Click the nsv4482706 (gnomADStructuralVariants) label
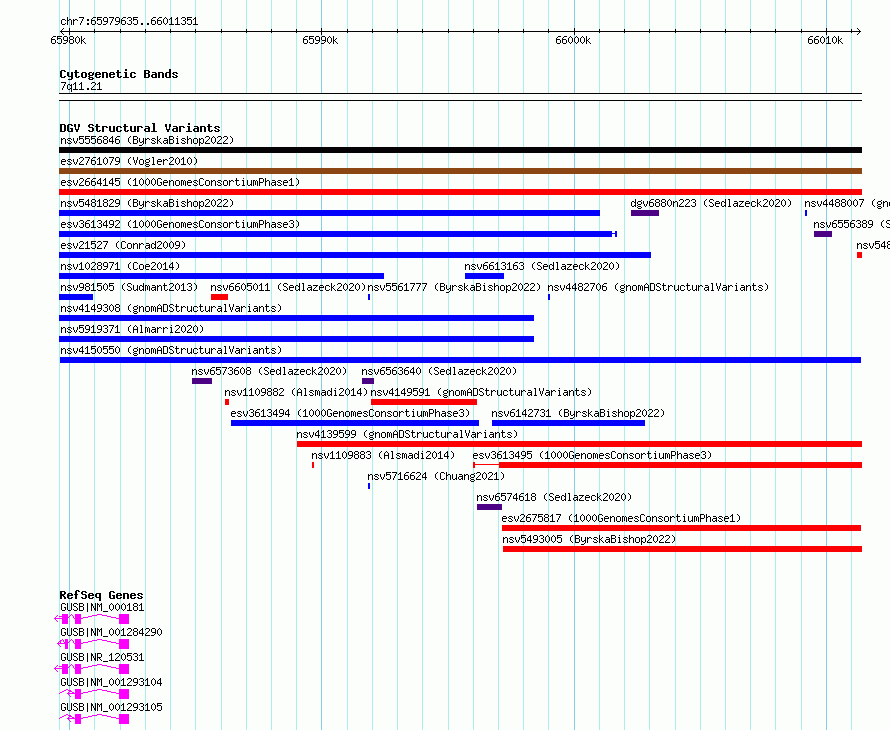This screenshot has width=890, height=730. 658,287
